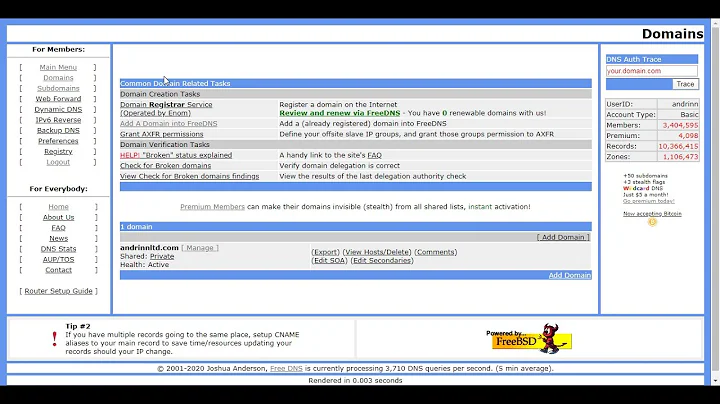Click the Premium count 4,098
This screenshot has height=404, width=720.
coord(688,136)
